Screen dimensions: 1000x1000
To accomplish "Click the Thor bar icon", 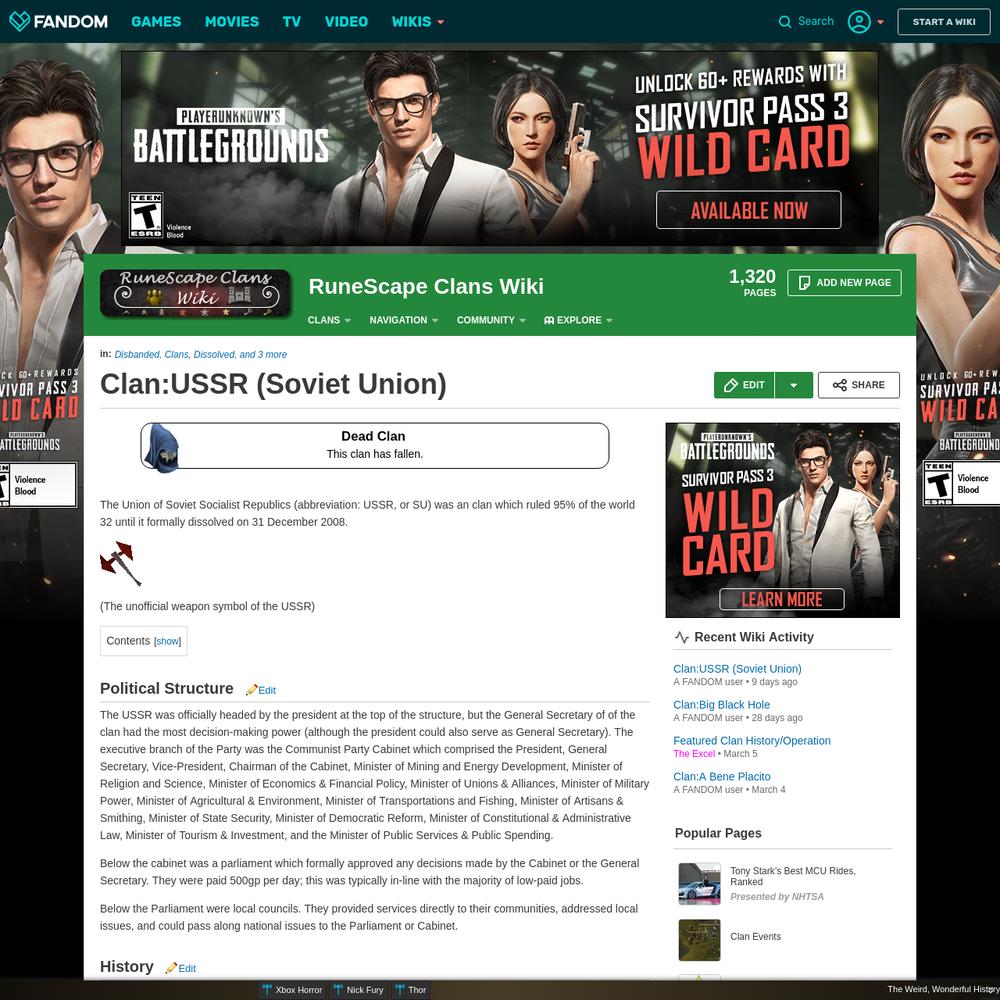I will click(400, 990).
